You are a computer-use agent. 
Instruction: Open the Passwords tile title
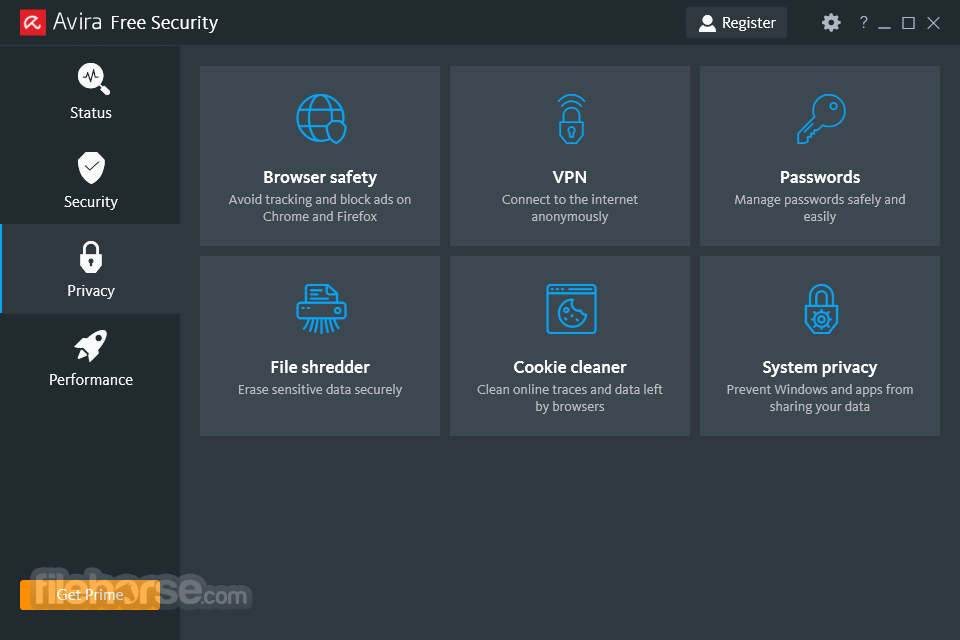(x=820, y=177)
